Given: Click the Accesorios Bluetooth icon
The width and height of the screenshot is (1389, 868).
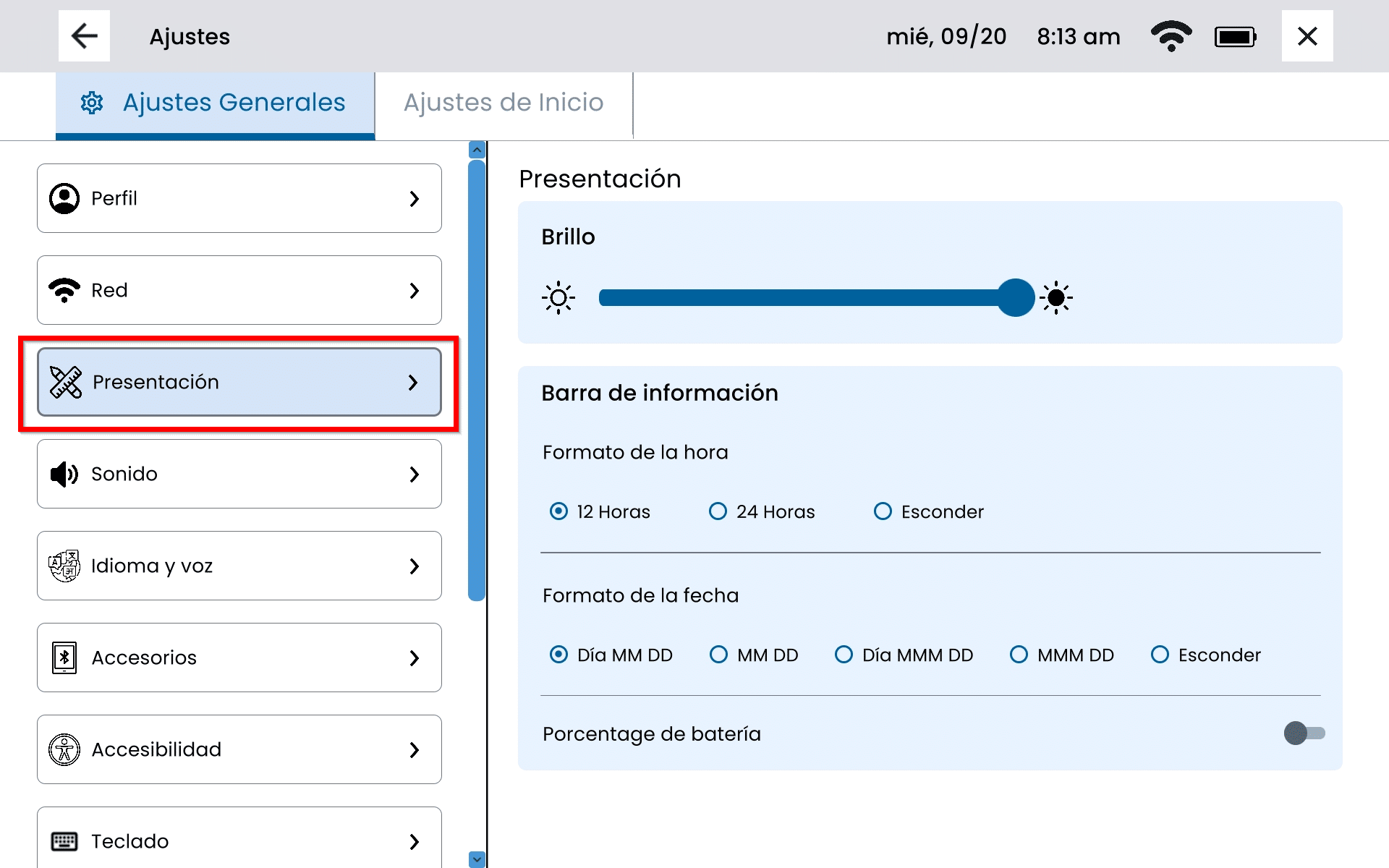Looking at the screenshot, I should coord(64,658).
